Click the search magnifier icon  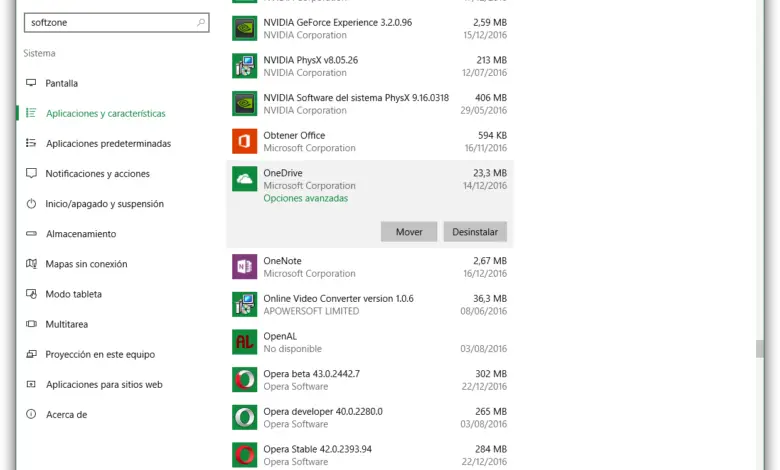click(200, 22)
